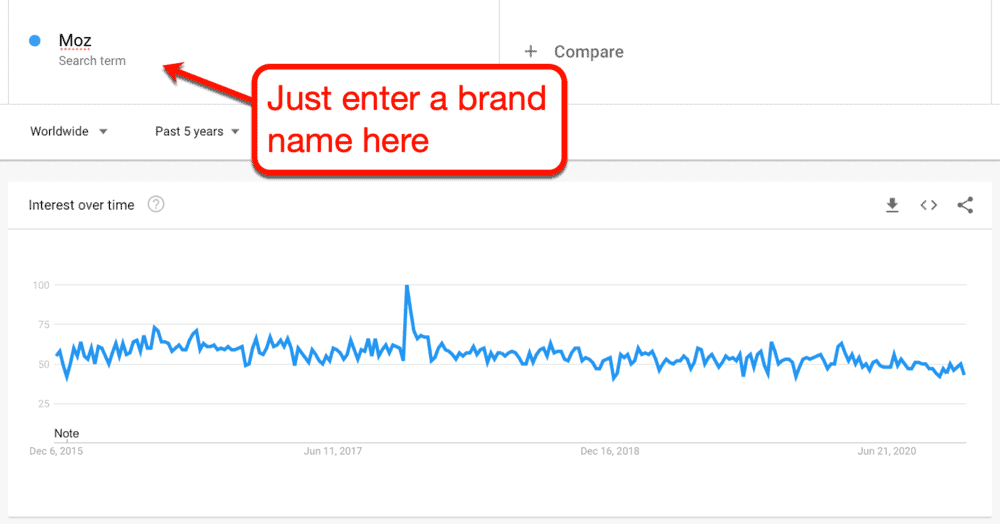Image resolution: width=1000 pixels, height=524 pixels.
Task: Select the Dec 6, 2015 axis label
Action: [x=55, y=452]
